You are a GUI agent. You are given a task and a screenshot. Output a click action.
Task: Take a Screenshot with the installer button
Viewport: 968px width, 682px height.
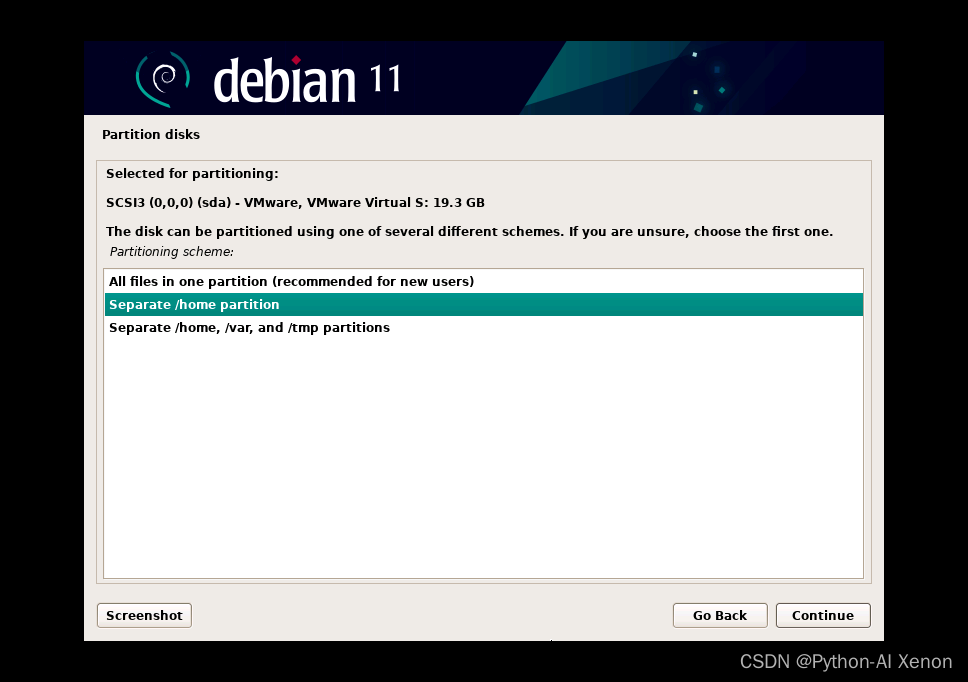(144, 616)
